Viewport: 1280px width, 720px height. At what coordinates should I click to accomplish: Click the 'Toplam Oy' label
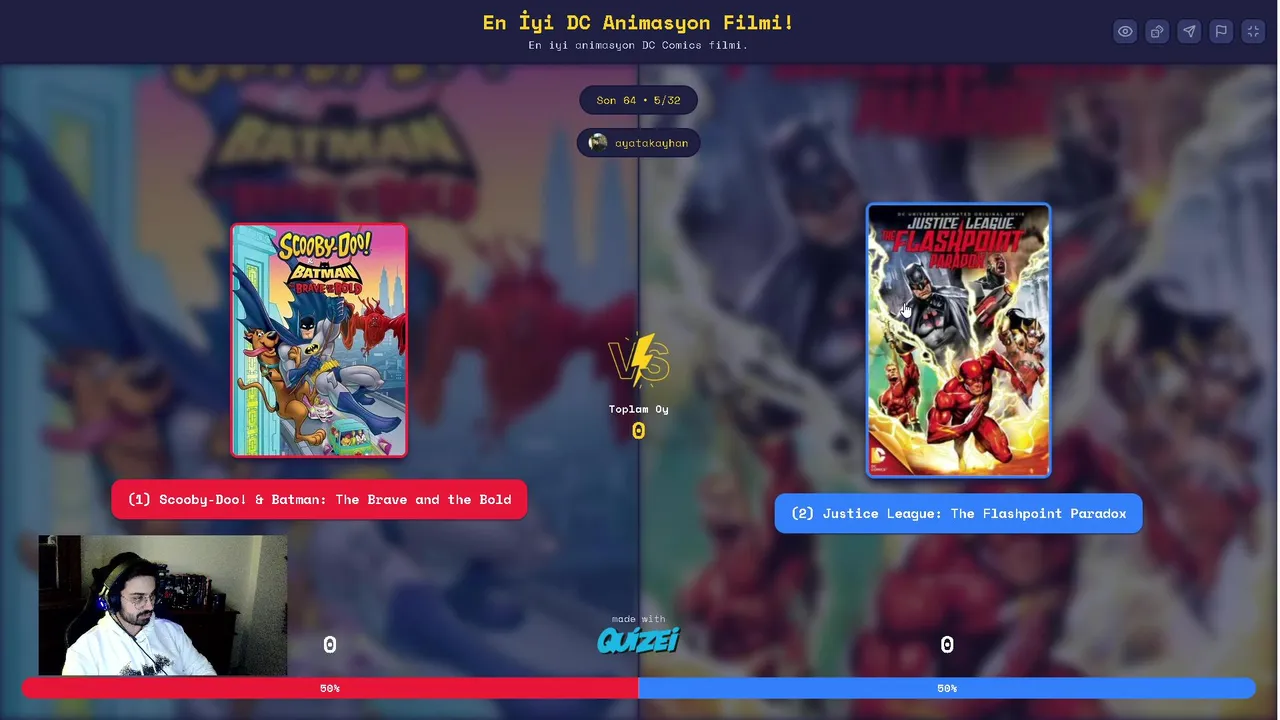(638, 409)
